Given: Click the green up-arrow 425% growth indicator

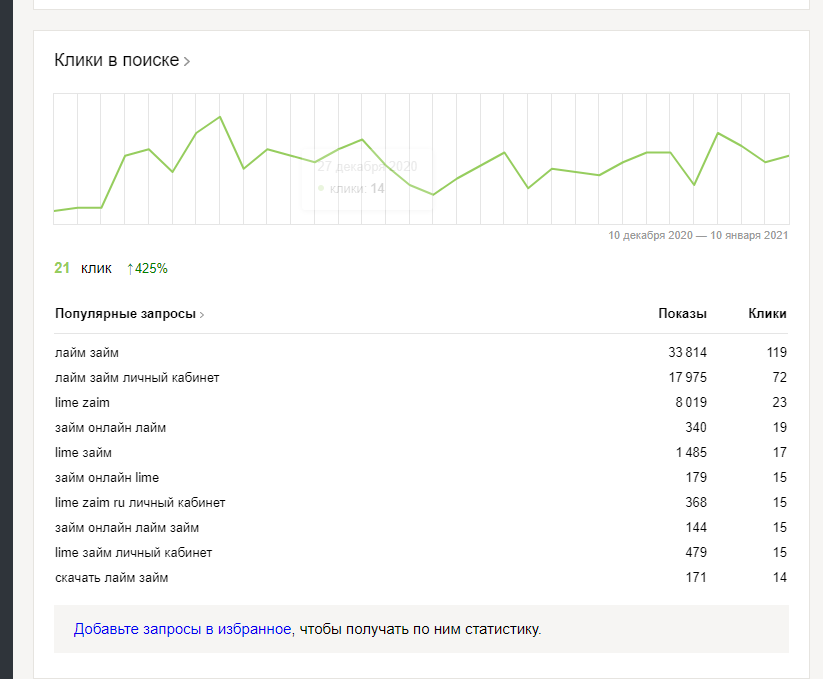Looking at the screenshot, I should (x=147, y=268).
